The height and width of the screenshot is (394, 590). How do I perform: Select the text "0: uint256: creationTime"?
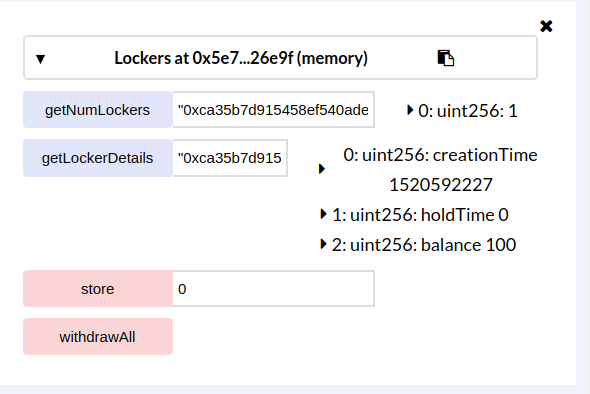click(x=440, y=155)
